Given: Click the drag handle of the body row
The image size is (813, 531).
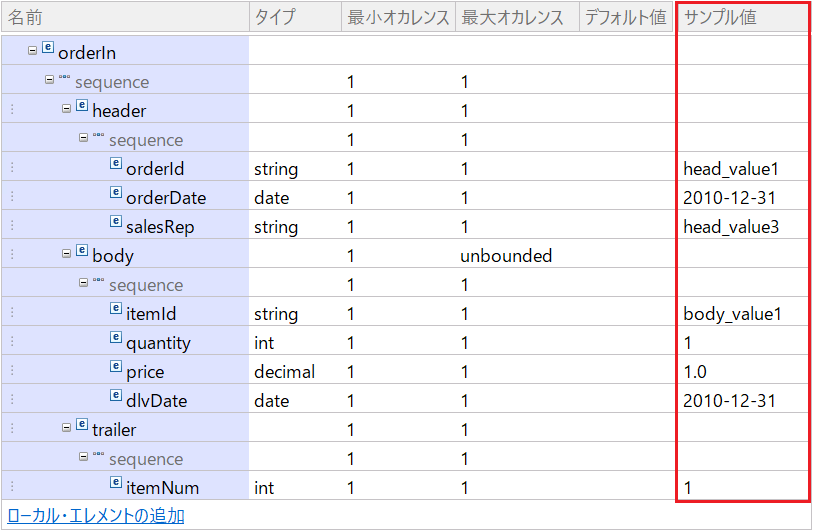Looking at the screenshot, I should click(x=12, y=254).
